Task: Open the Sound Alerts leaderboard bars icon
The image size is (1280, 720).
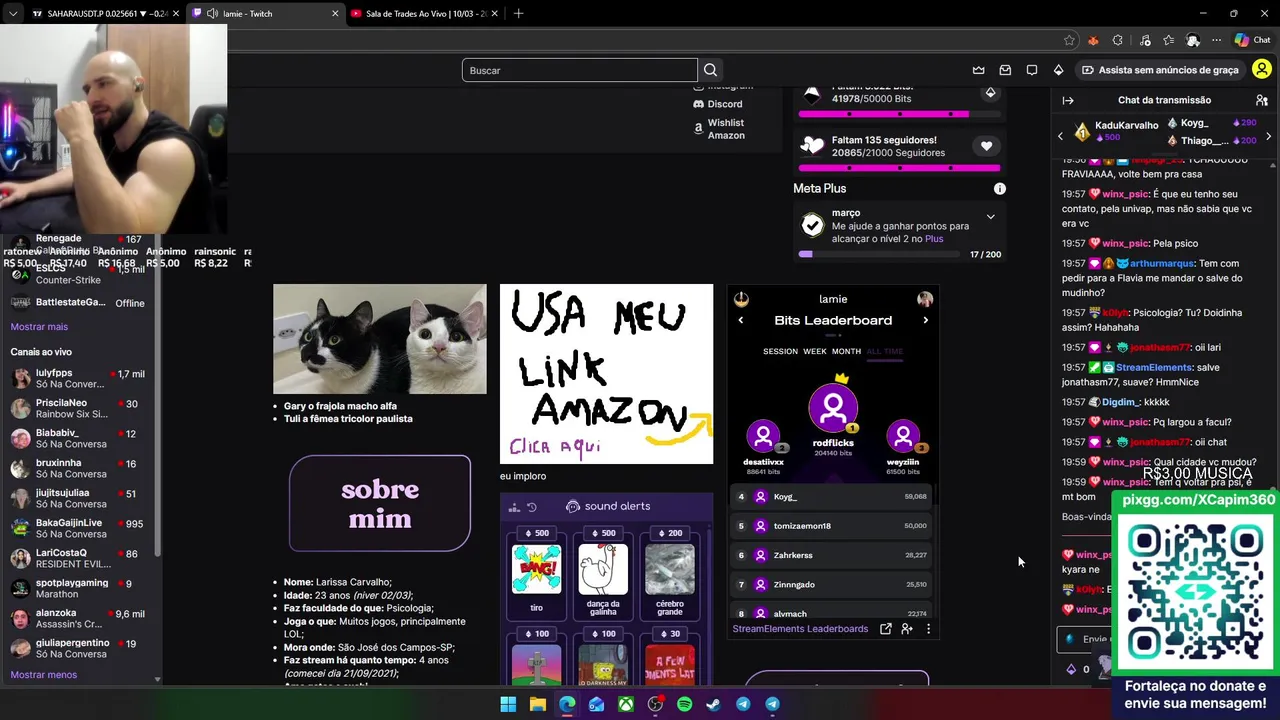Action: (514, 507)
